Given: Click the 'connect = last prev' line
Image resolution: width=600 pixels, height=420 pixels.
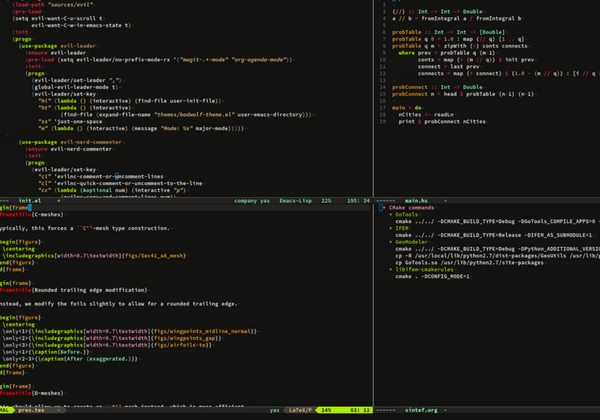Looking at the screenshot, I should click(x=448, y=67).
